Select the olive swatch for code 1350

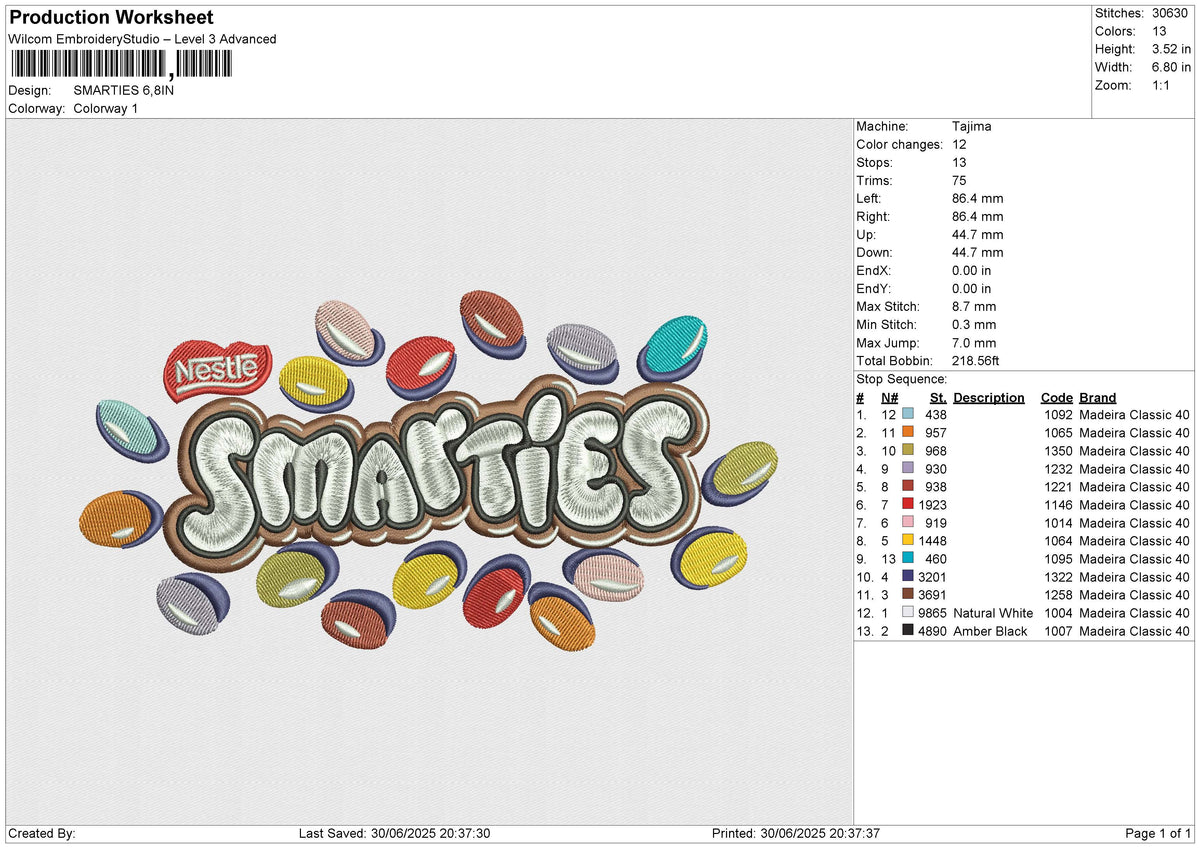(908, 451)
